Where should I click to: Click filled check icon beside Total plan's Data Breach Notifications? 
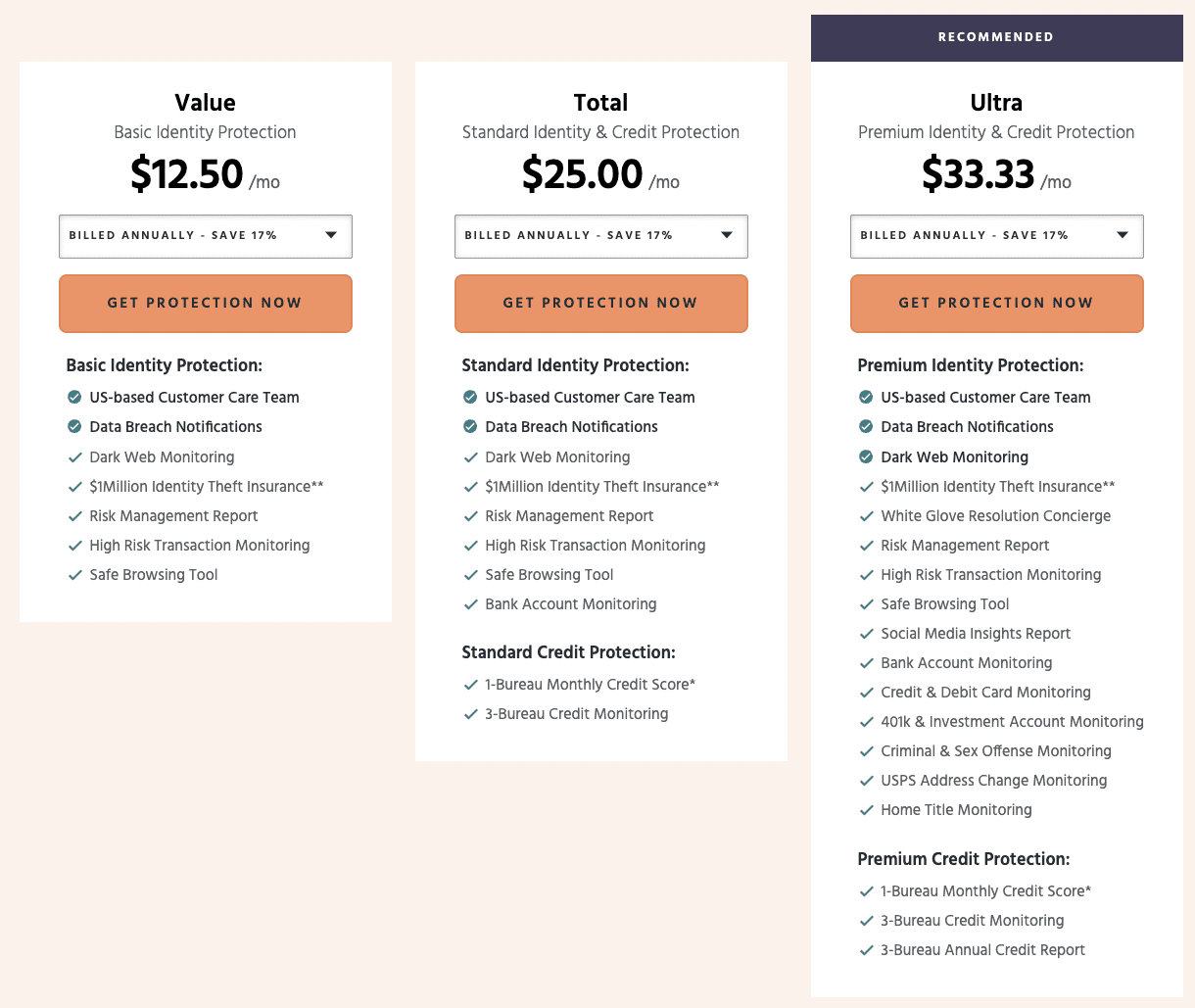coord(470,426)
